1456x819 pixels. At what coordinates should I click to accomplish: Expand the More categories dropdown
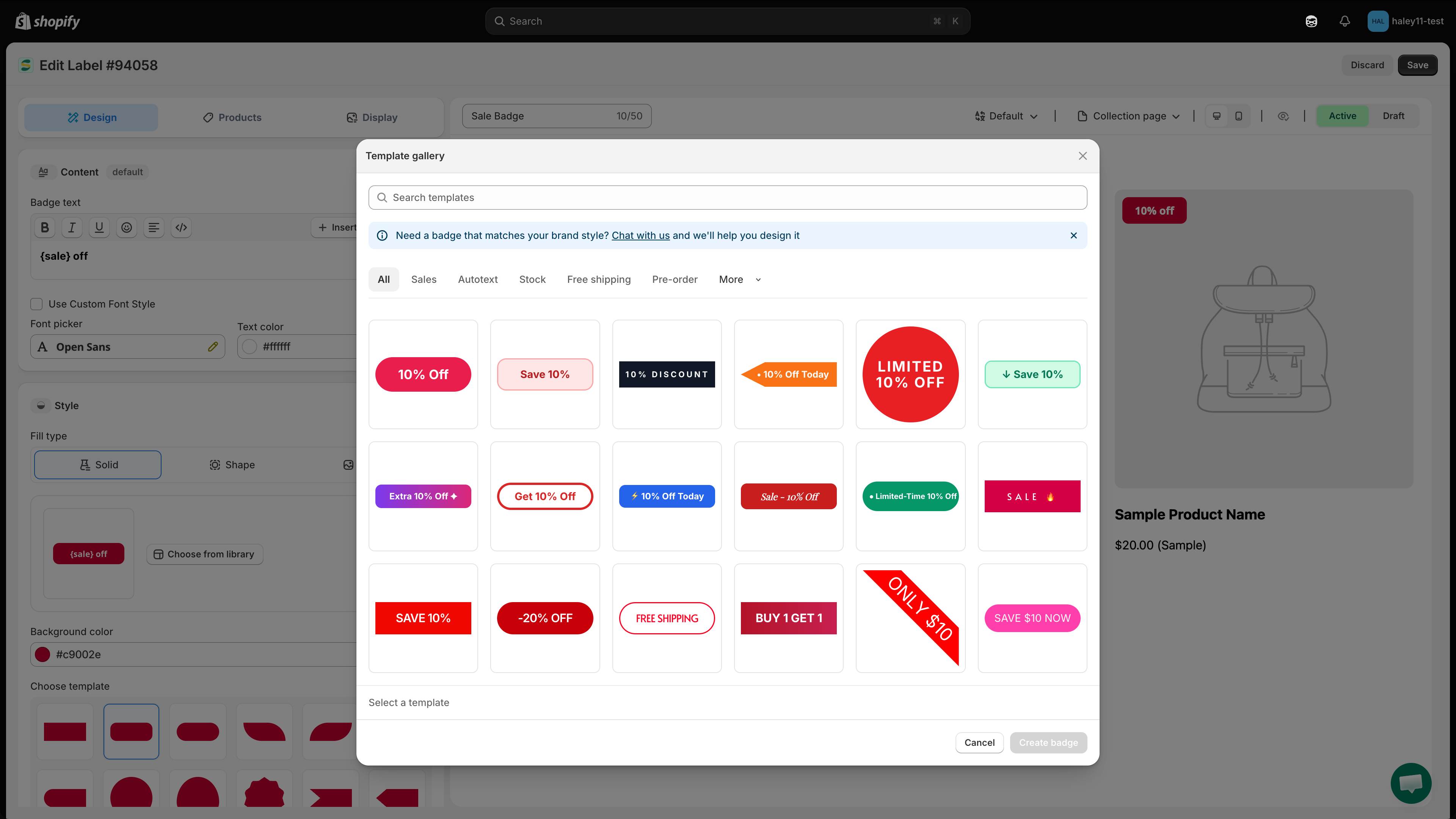coord(740,279)
